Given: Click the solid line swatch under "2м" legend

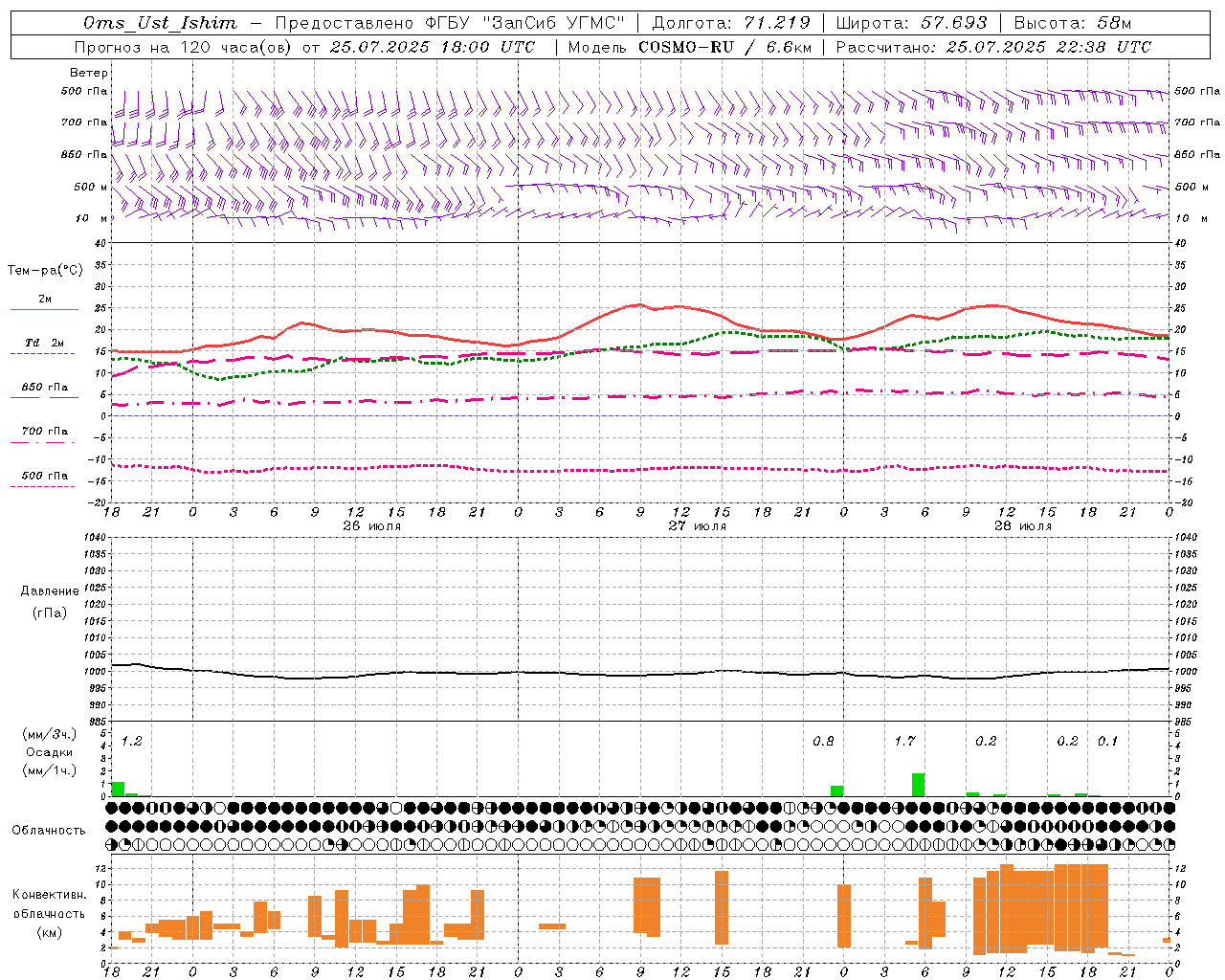Looking at the screenshot, I should point(44,310).
